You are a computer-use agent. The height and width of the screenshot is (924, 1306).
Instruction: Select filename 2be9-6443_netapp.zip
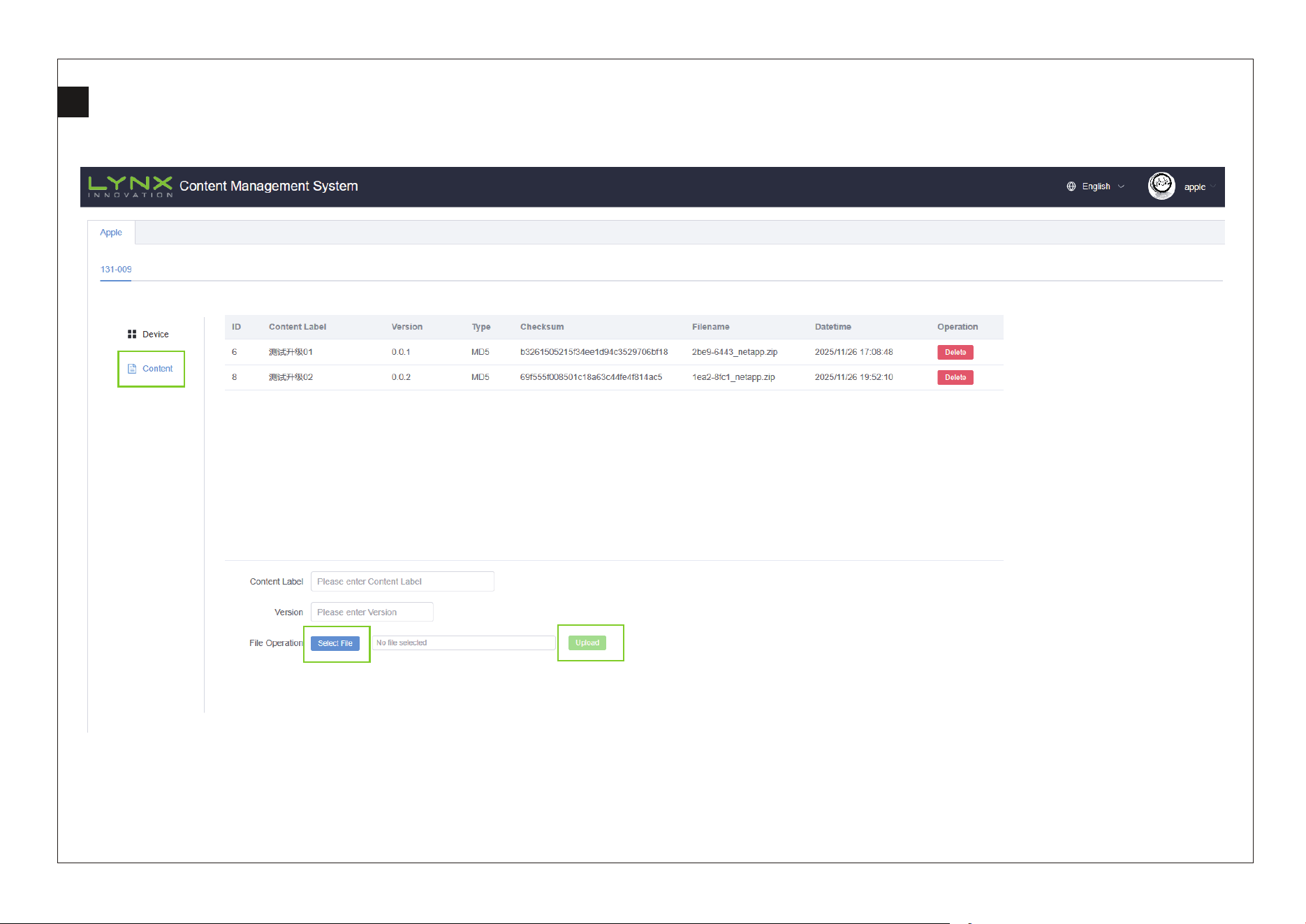(x=735, y=352)
